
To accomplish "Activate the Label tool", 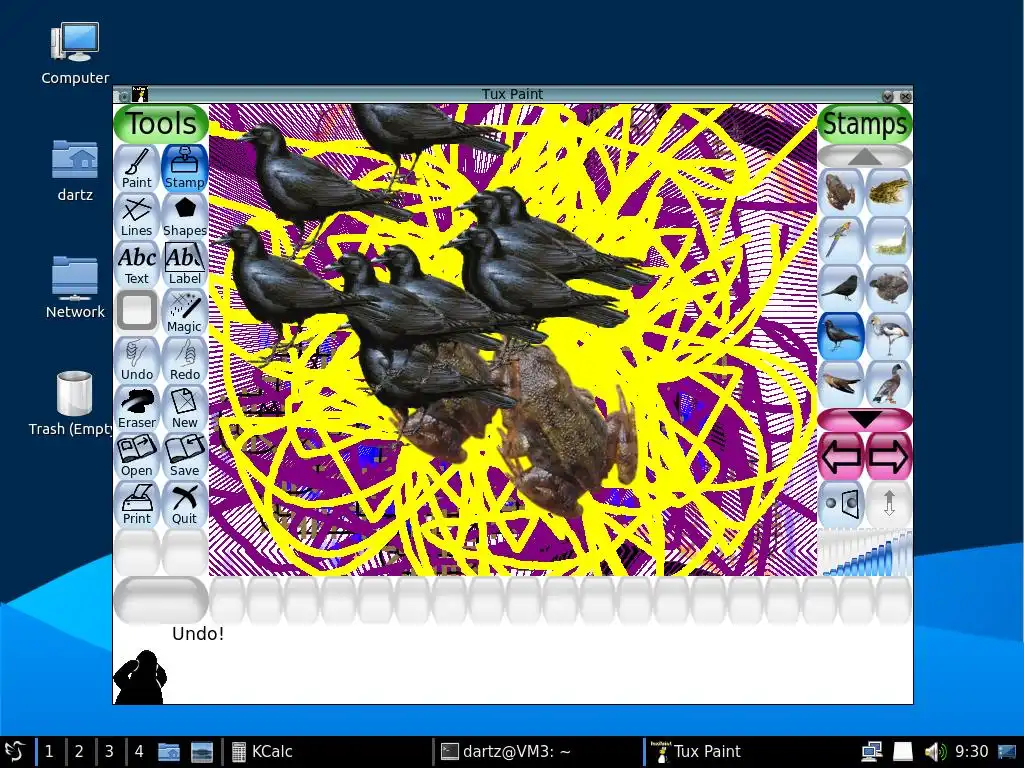I will [185, 264].
